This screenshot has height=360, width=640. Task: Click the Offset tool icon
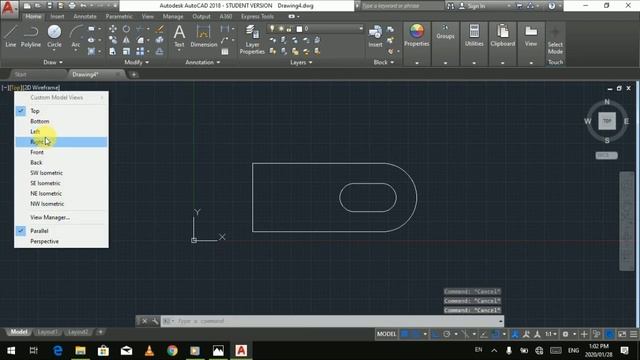coord(160,51)
